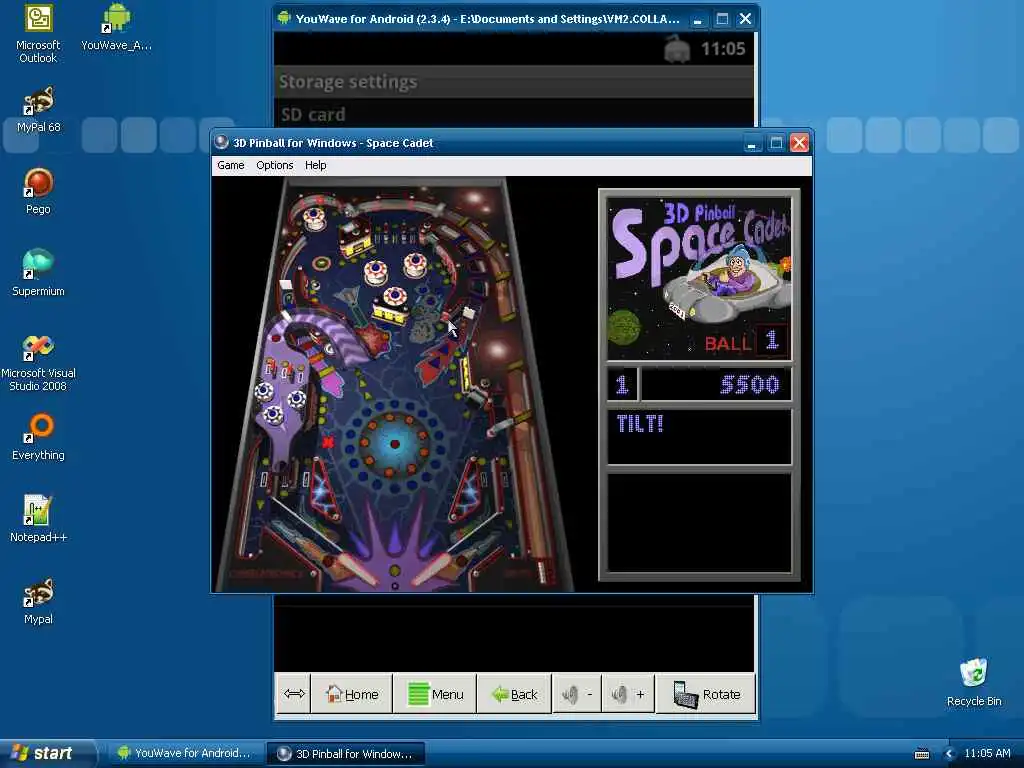The height and width of the screenshot is (768, 1024).
Task: Maximize the 3D Pinball window
Action: coord(776,143)
